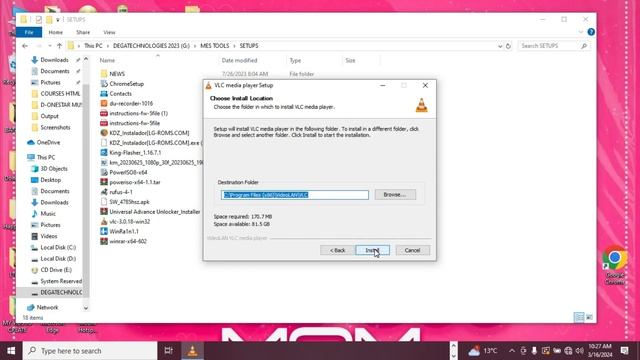Select instructions-fw-5file (1) file
The image size is (640, 360).
pyautogui.click(x=138, y=113)
